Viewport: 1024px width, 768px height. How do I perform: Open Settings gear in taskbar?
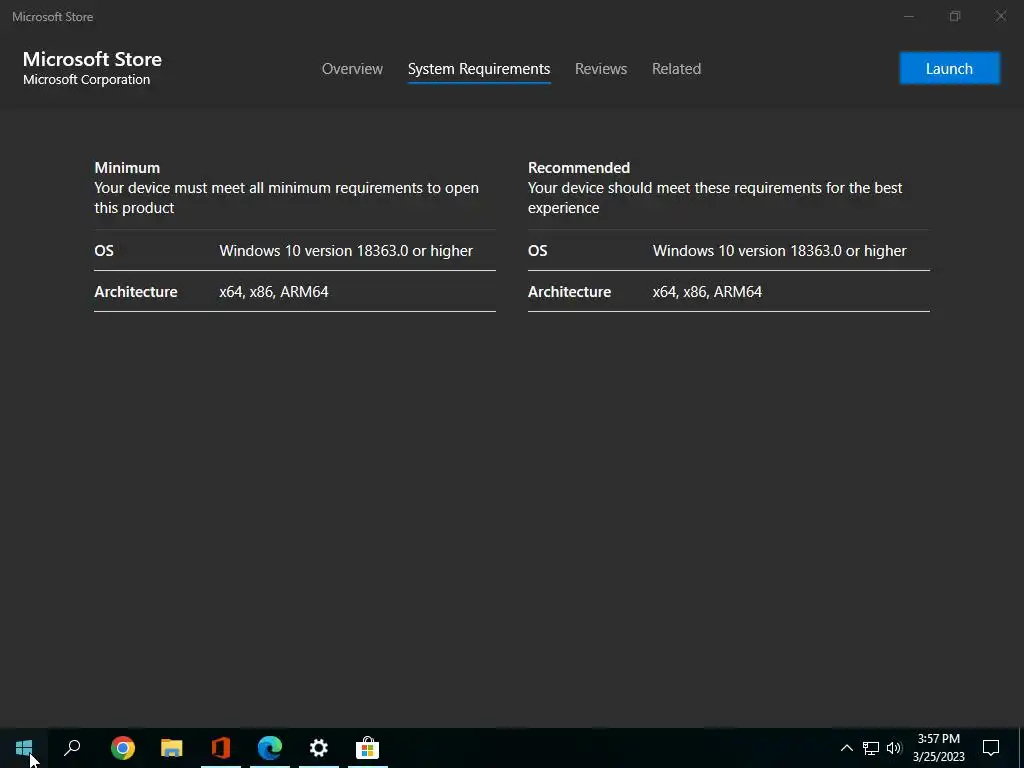pyautogui.click(x=319, y=748)
